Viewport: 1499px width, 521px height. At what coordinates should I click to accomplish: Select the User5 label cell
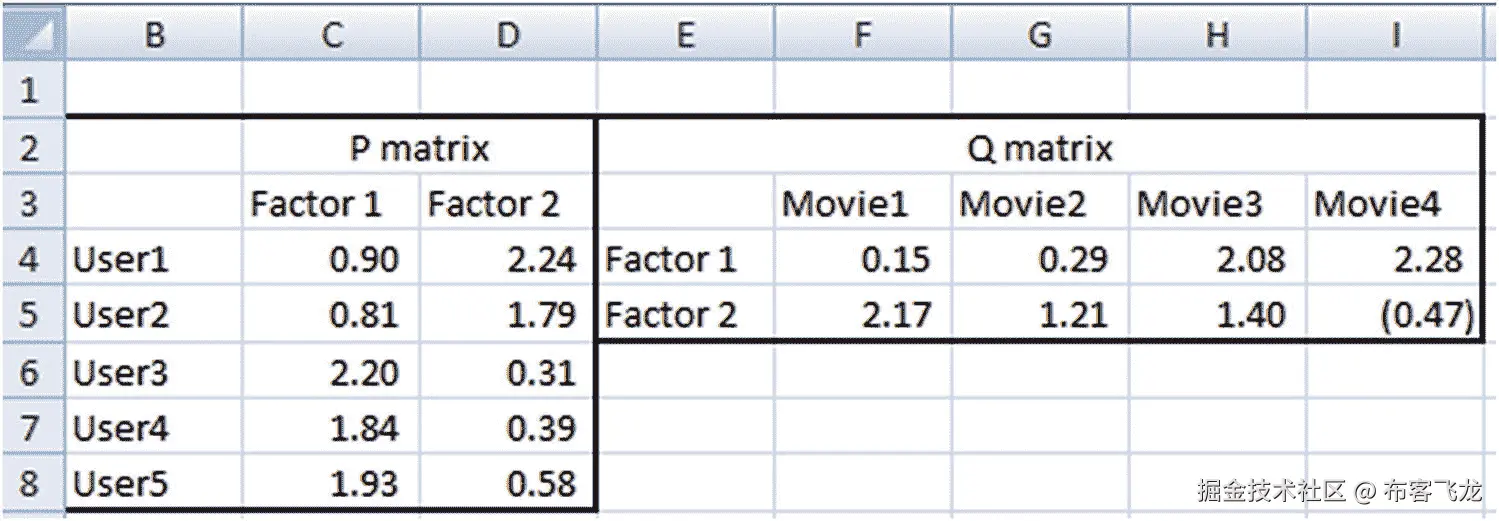(154, 485)
